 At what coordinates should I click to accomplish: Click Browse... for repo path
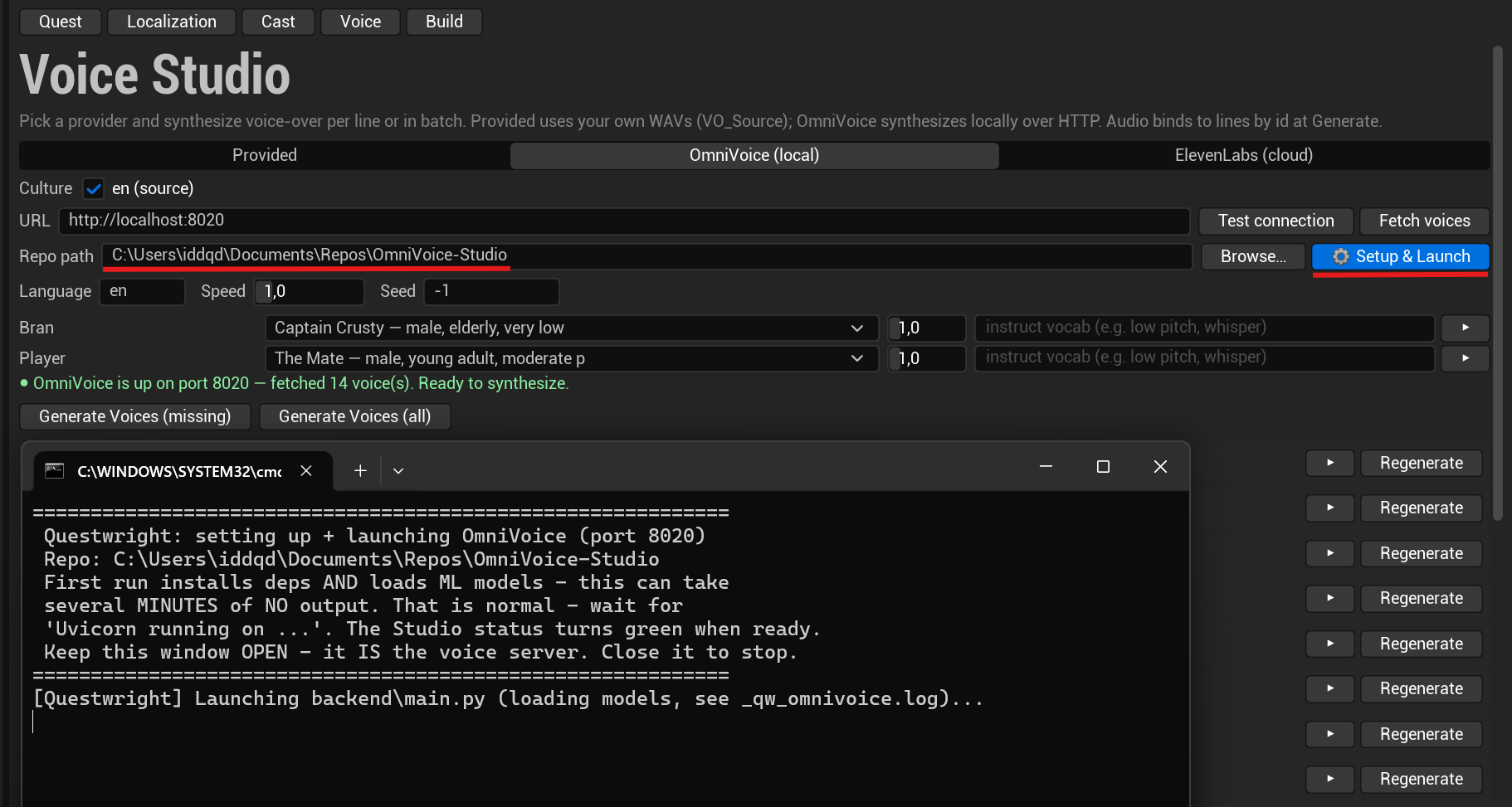click(1253, 256)
